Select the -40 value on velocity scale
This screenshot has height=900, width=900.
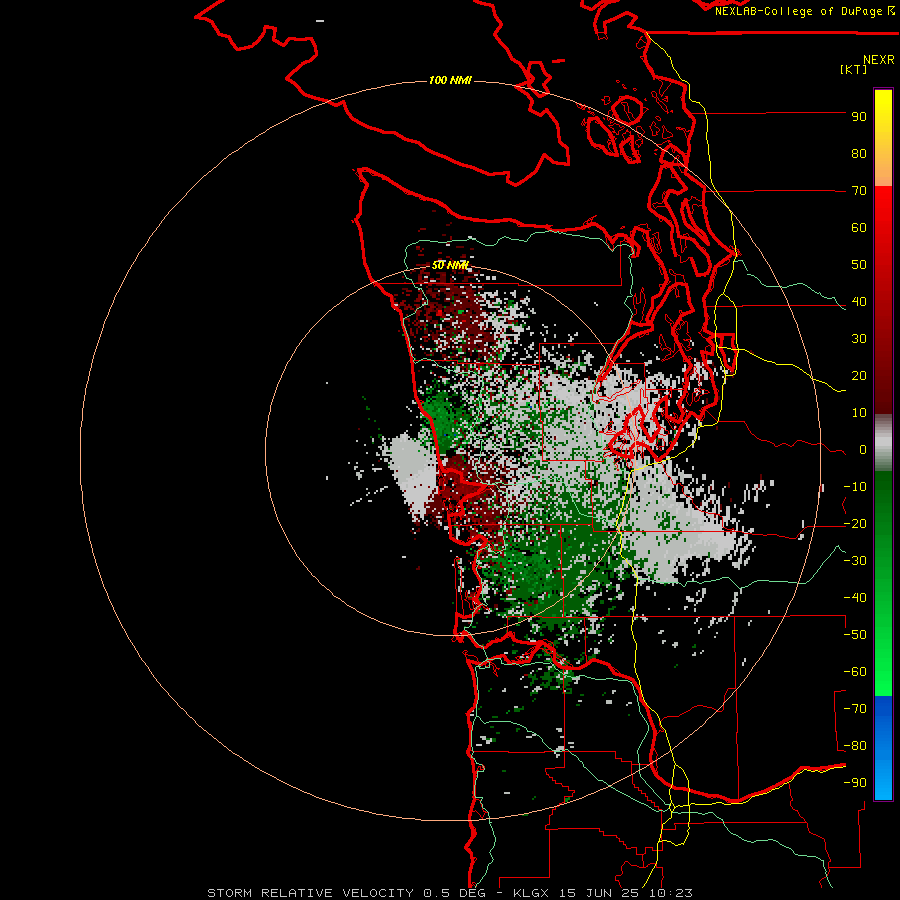(855, 598)
